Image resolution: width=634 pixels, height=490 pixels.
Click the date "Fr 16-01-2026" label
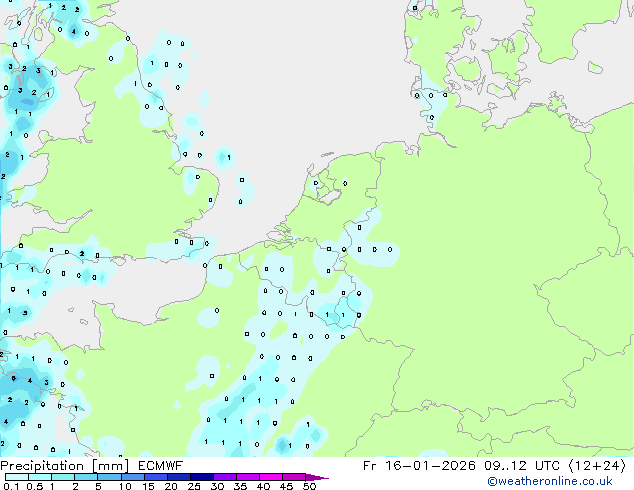pyautogui.click(x=419, y=466)
